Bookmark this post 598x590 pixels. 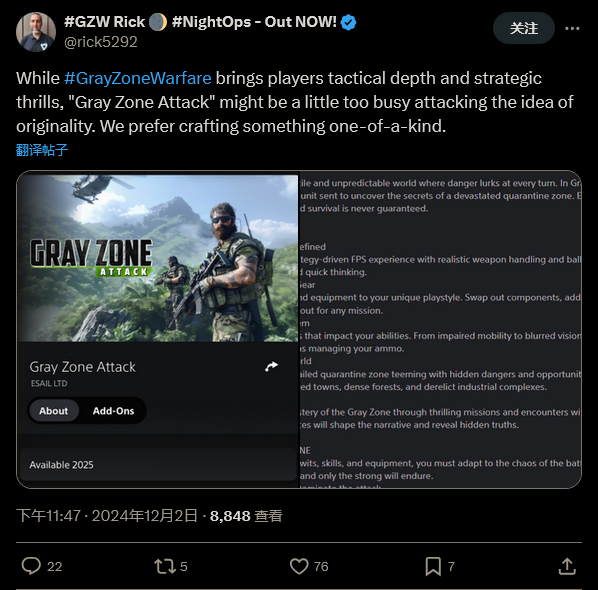433,566
